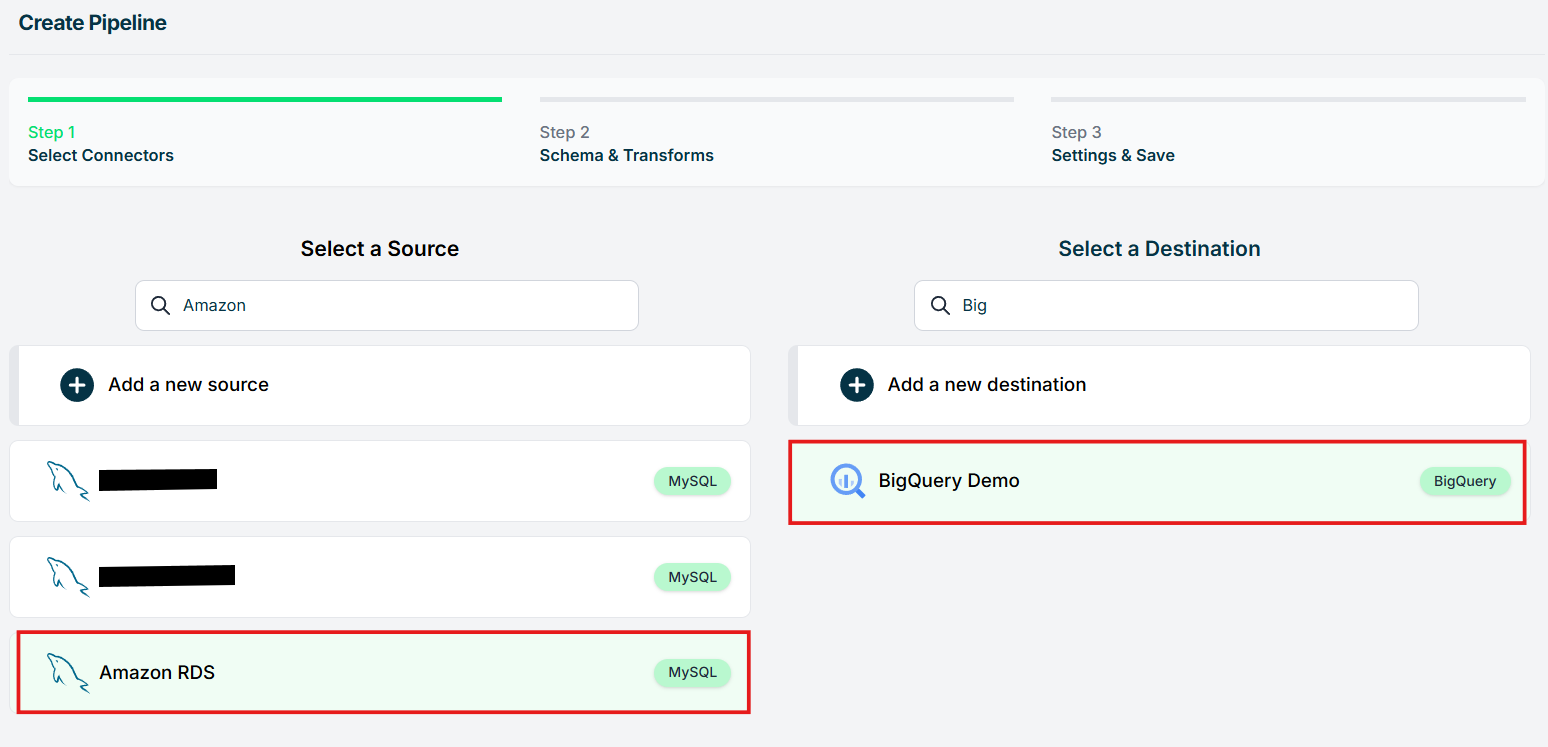Click the green Step 1 progress bar

point(265,99)
